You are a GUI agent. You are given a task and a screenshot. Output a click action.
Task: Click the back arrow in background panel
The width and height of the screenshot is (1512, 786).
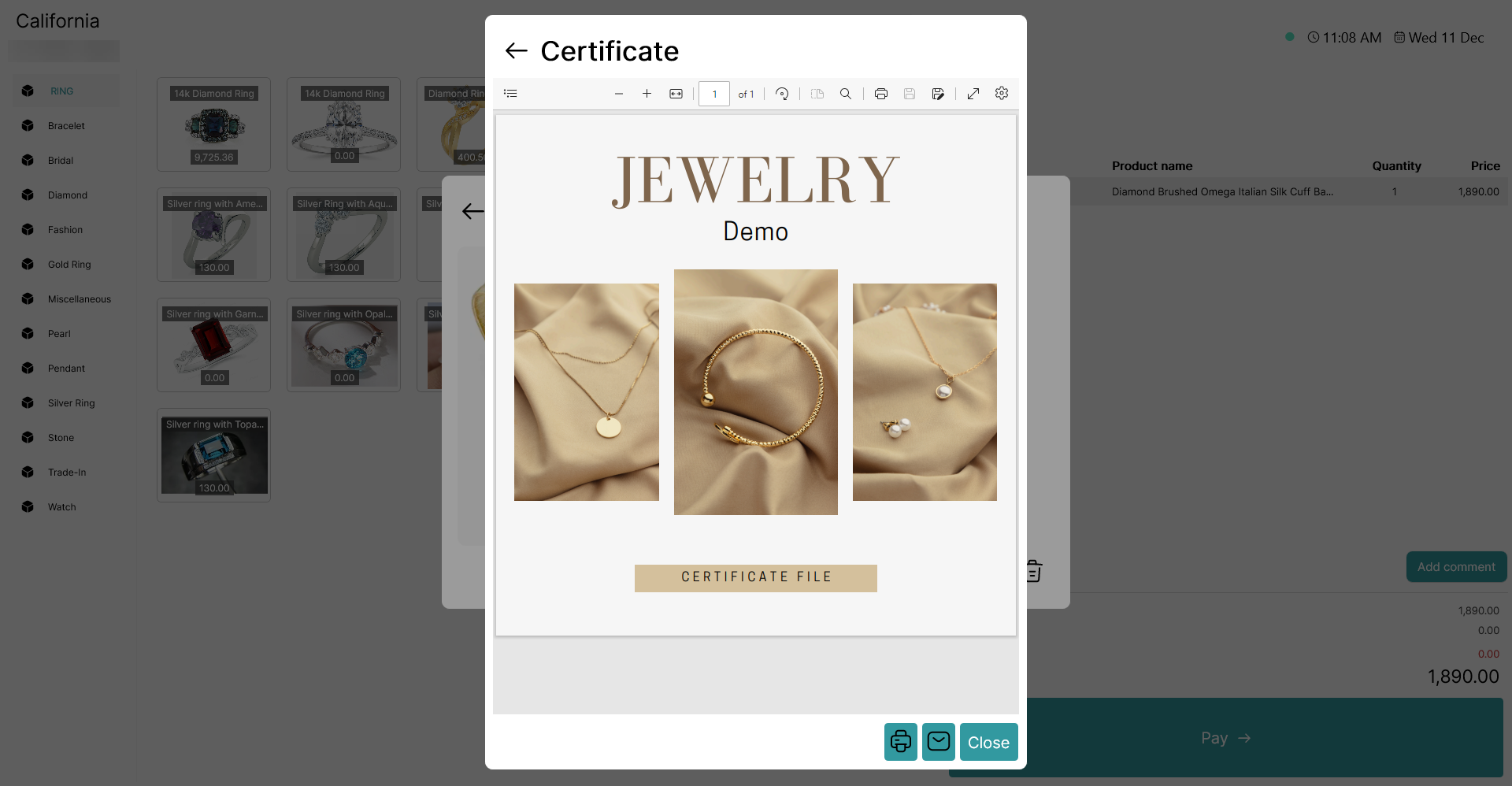pyautogui.click(x=472, y=211)
